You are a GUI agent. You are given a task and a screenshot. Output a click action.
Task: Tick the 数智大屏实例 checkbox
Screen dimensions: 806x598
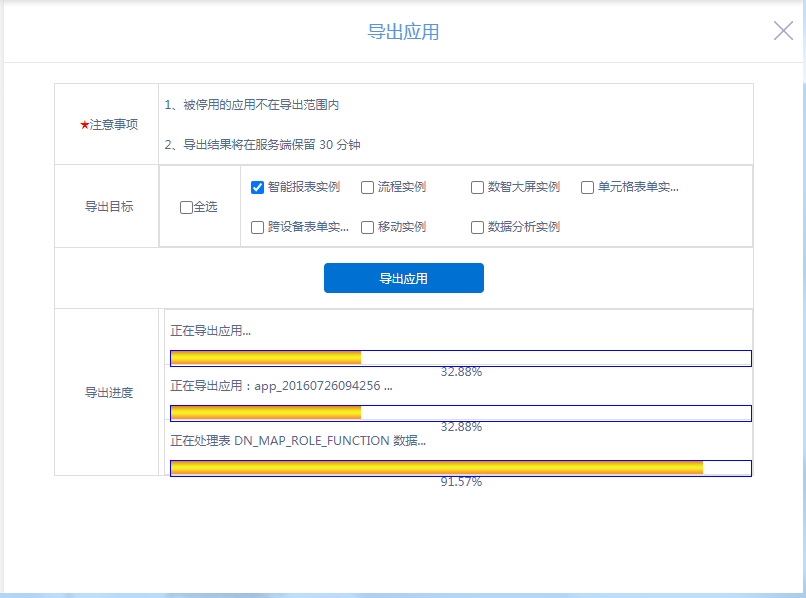[478, 187]
